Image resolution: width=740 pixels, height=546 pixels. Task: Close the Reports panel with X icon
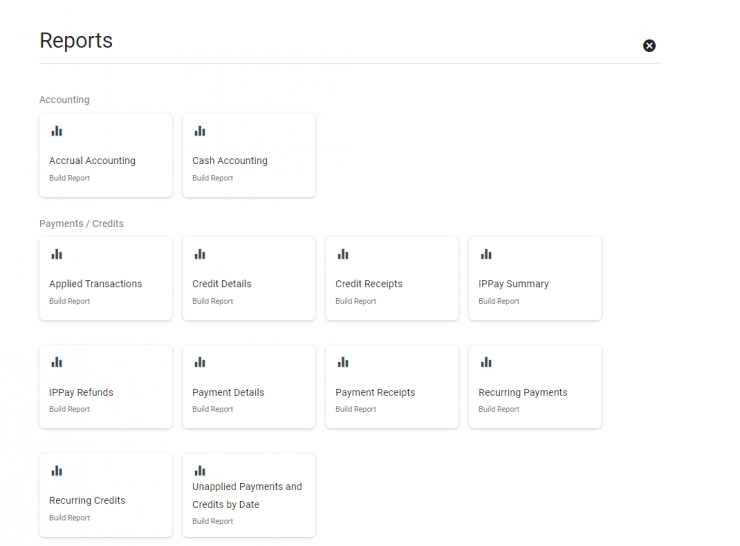click(x=649, y=46)
